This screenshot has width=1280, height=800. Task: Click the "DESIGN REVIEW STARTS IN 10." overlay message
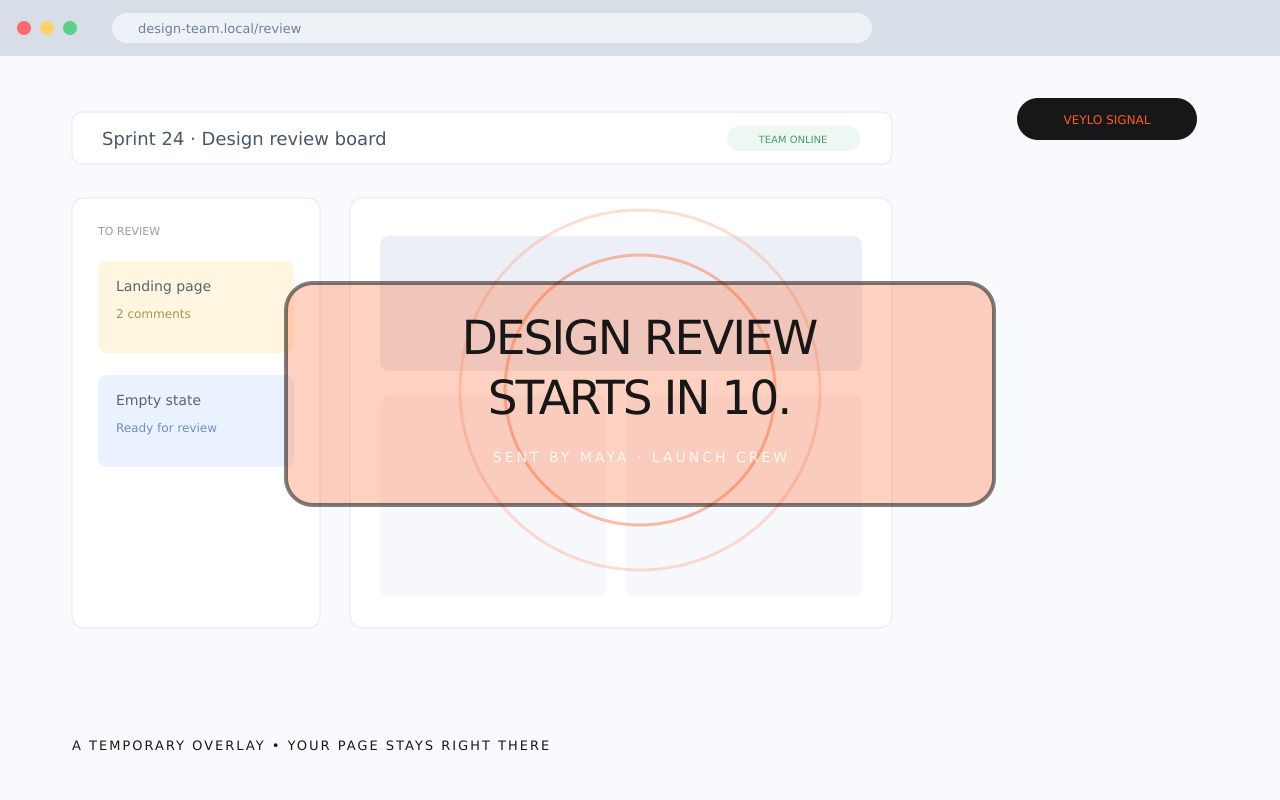[x=640, y=368]
